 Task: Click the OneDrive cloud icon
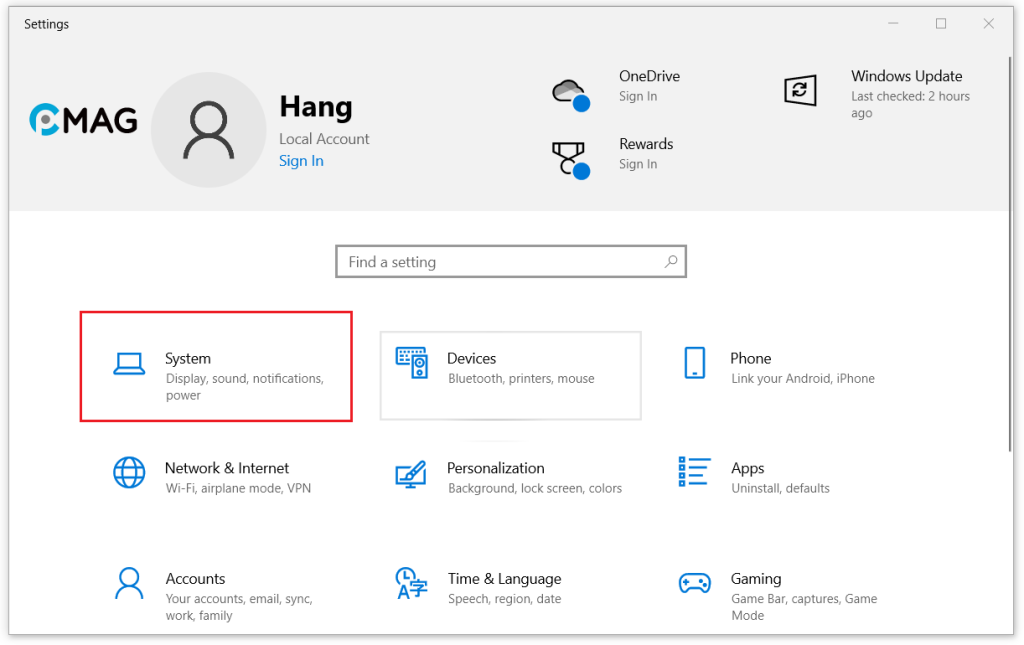pyautogui.click(x=569, y=92)
